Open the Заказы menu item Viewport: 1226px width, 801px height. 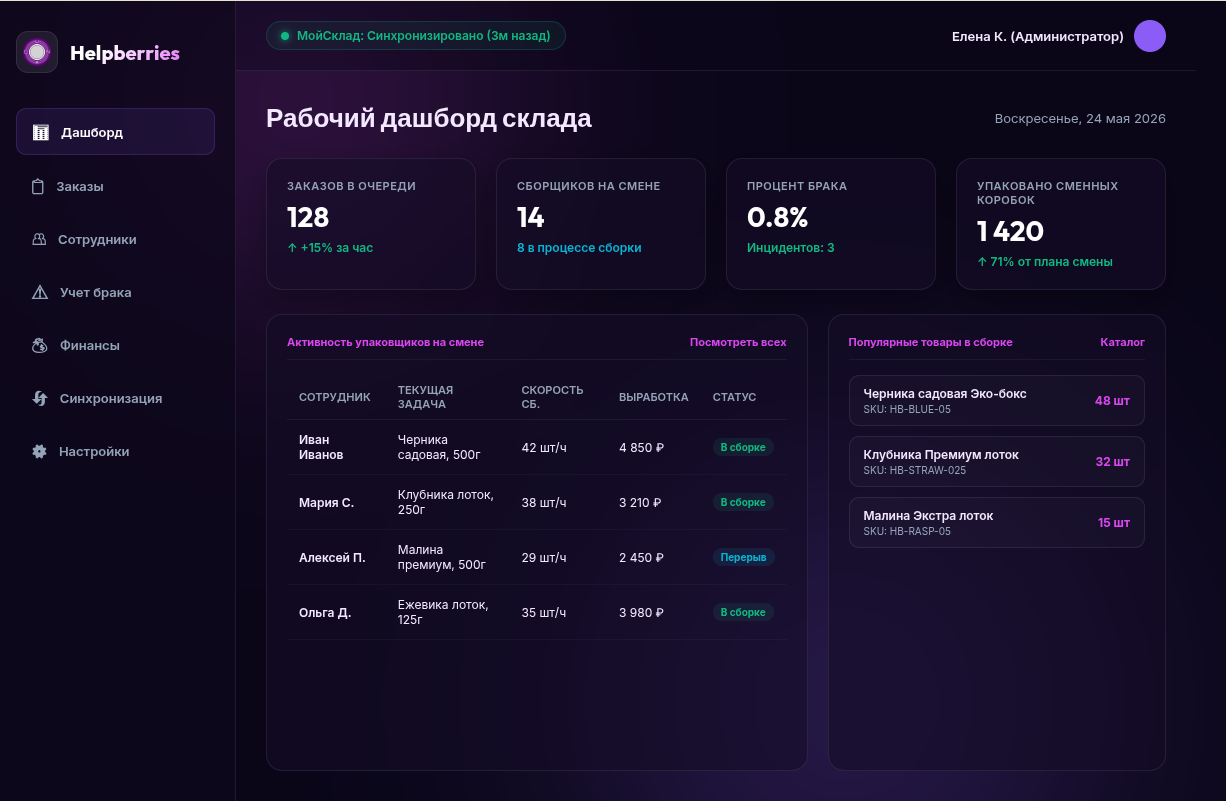[x=115, y=187]
